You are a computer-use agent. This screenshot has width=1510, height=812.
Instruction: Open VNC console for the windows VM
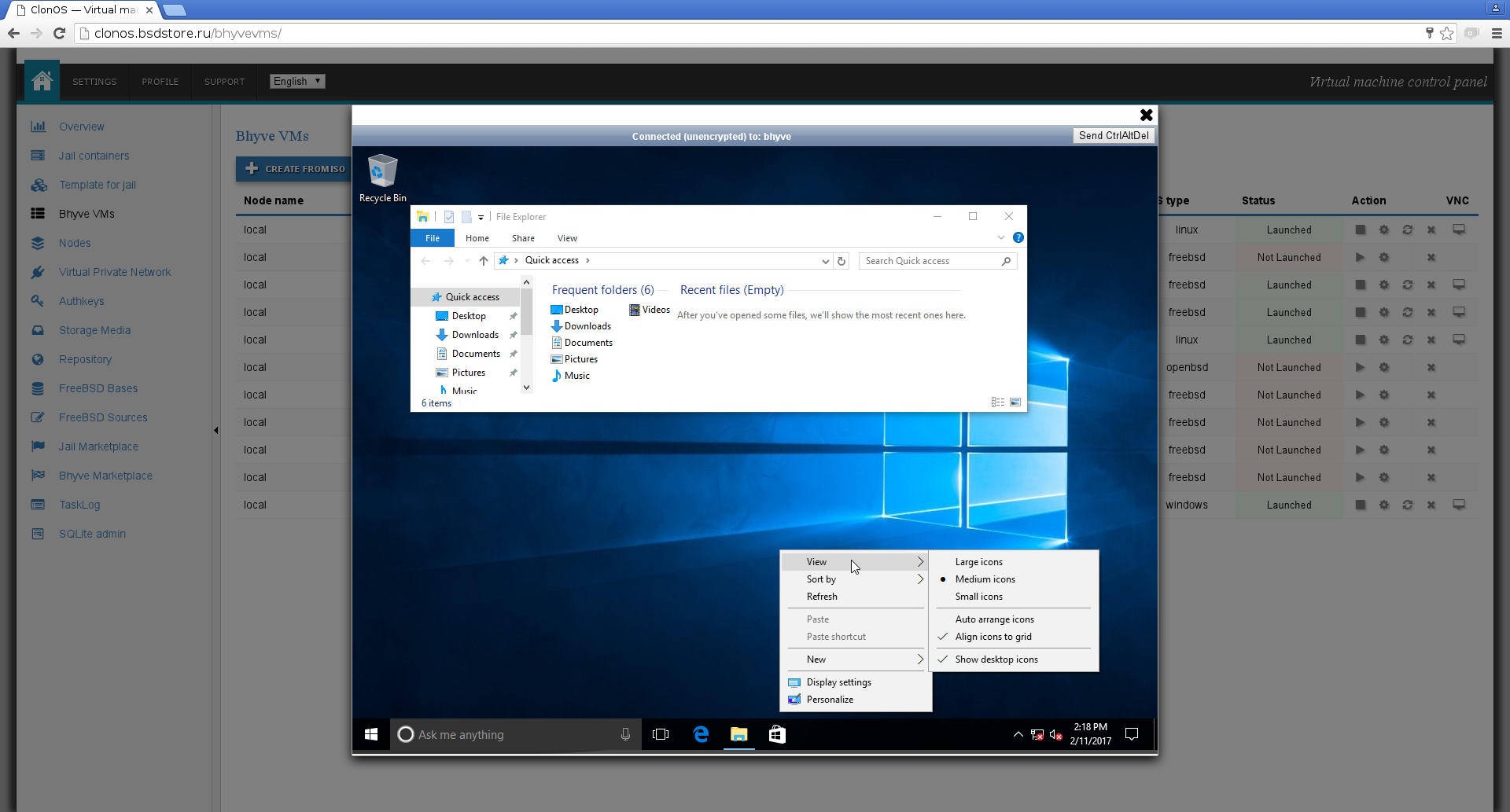click(x=1459, y=505)
